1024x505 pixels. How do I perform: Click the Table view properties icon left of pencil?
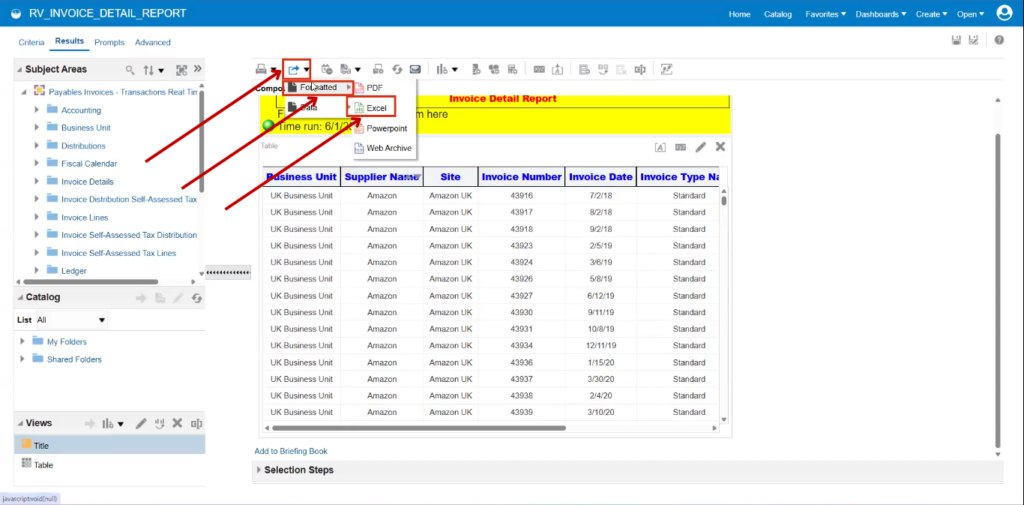tap(680, 147)
